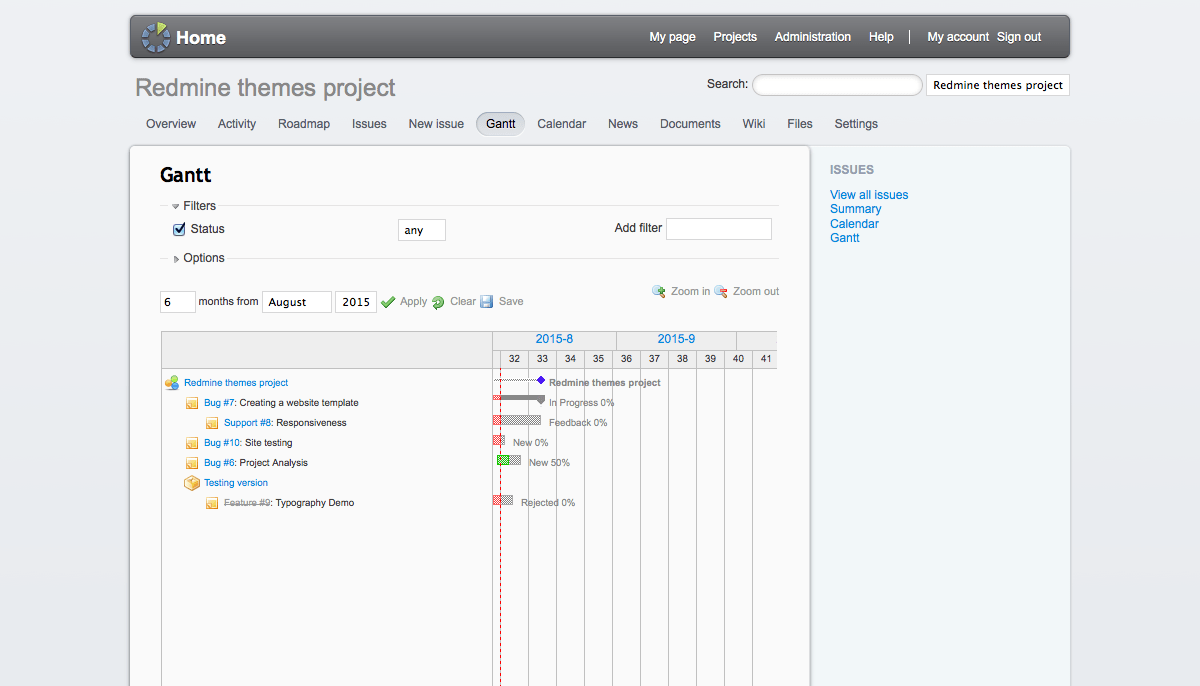Open the Status 'any' dropdown
This screenshot has height=686, width=1200.
(x=422, y=230)
